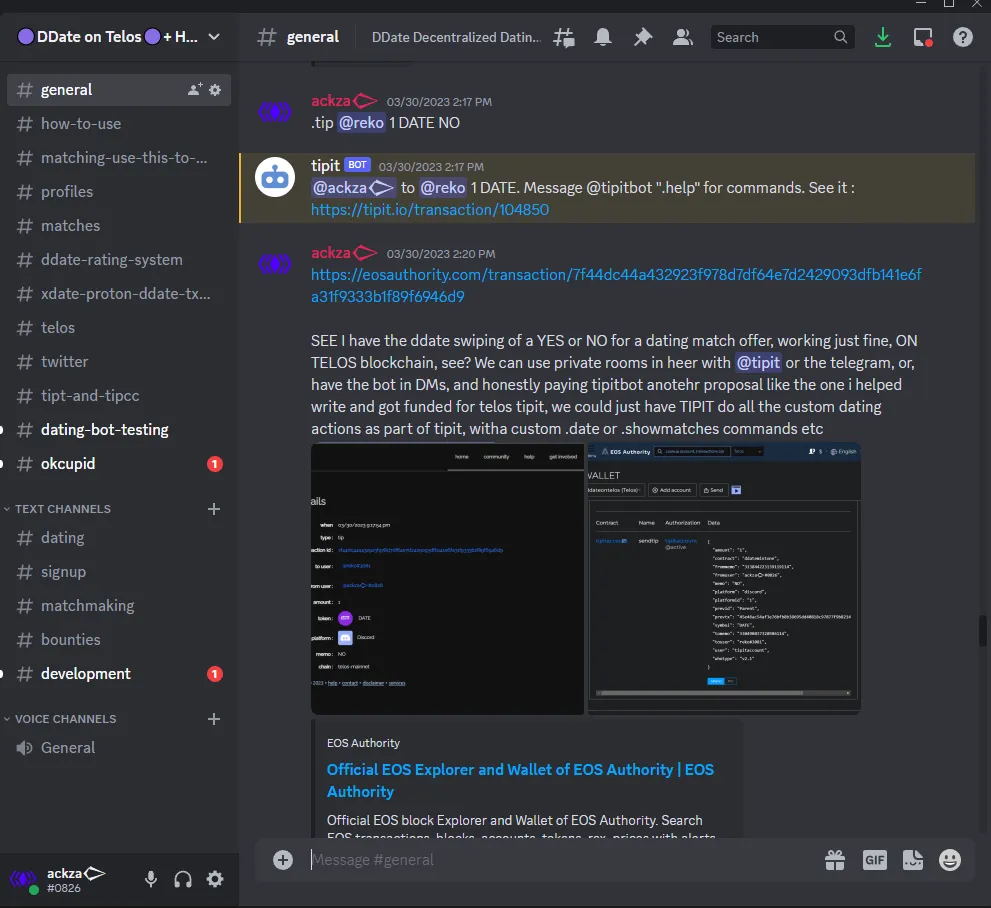Collapse the VOICE CHANNELS category
The image size is (991, 908).
[x=60, y=719]
